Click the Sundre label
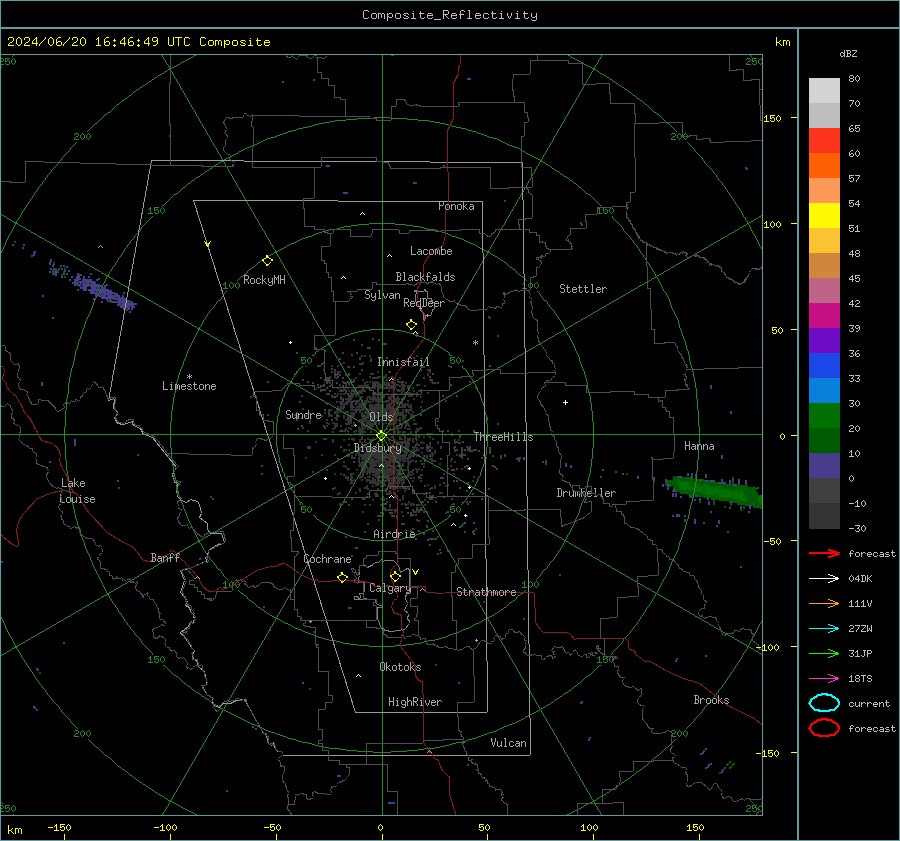 [x=303, y=414]
